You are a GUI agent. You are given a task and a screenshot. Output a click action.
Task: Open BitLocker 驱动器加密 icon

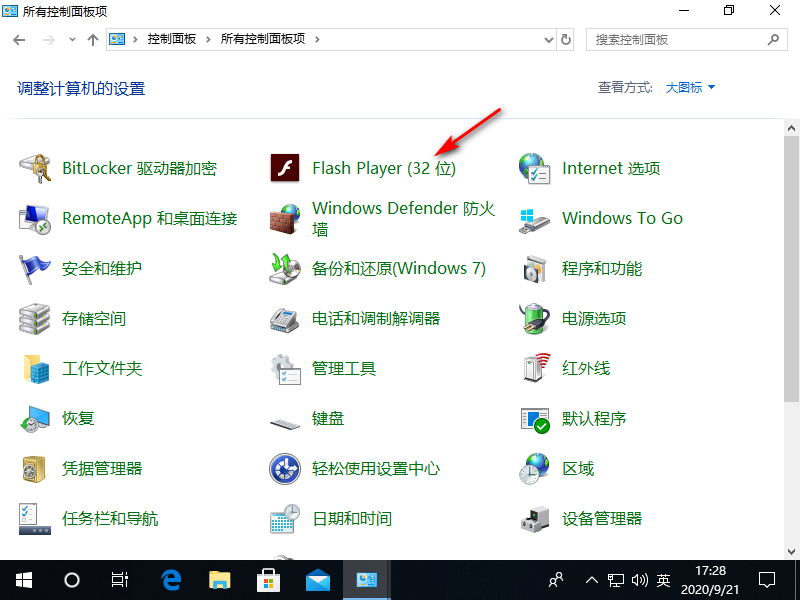pyautogui.click(x=35, y=168)
